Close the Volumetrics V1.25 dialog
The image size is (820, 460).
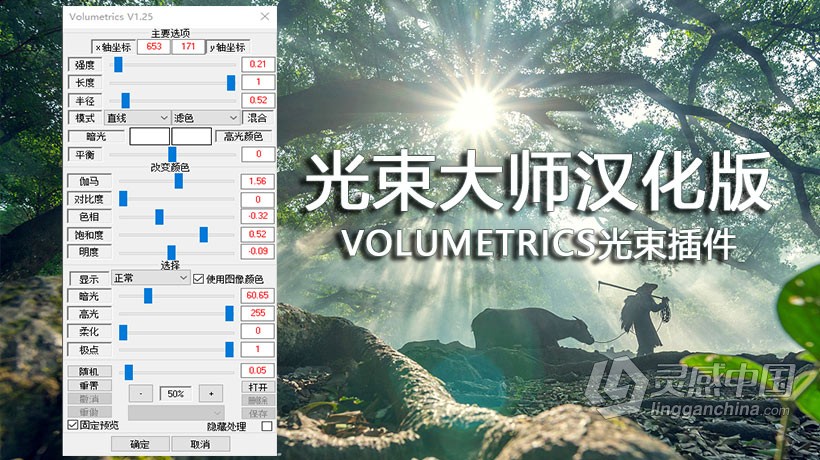[x=265, y=16]
